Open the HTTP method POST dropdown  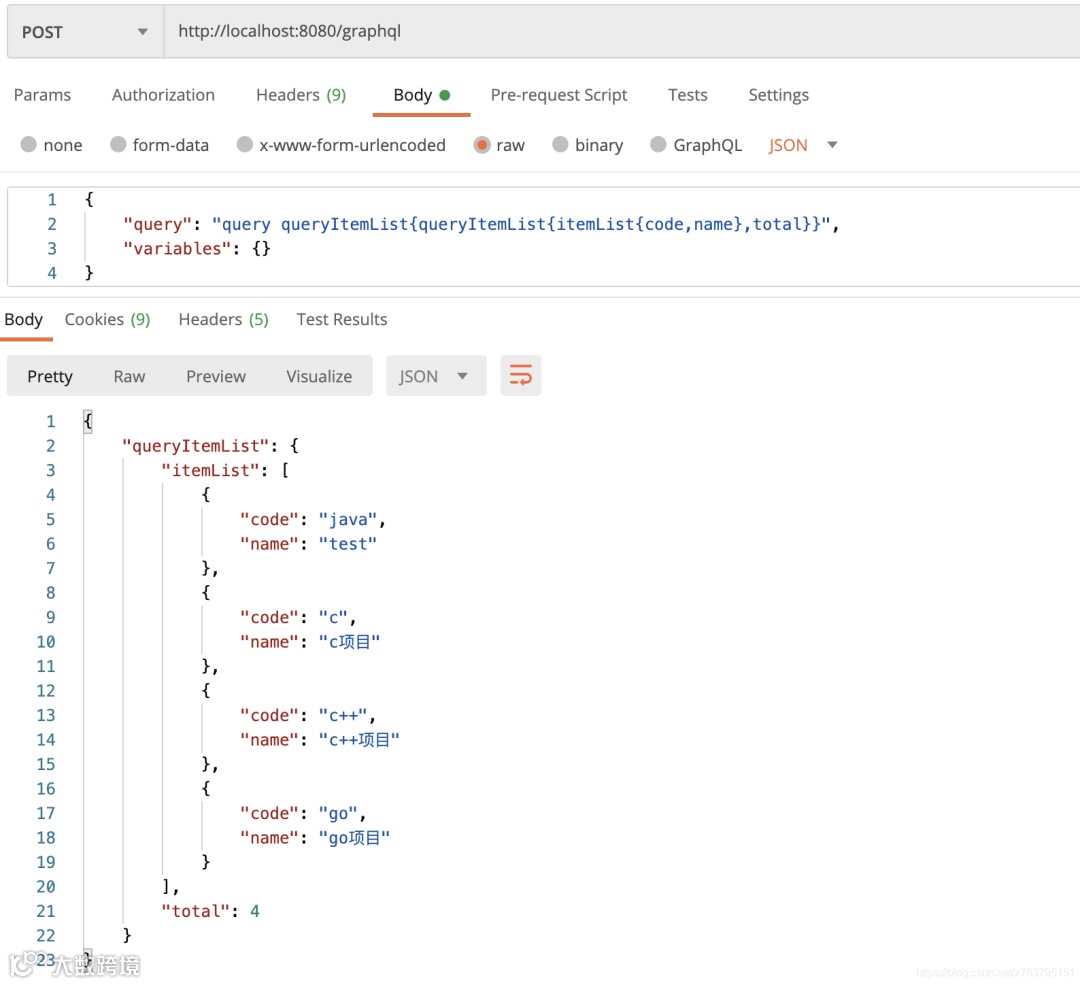coord(85,32)
